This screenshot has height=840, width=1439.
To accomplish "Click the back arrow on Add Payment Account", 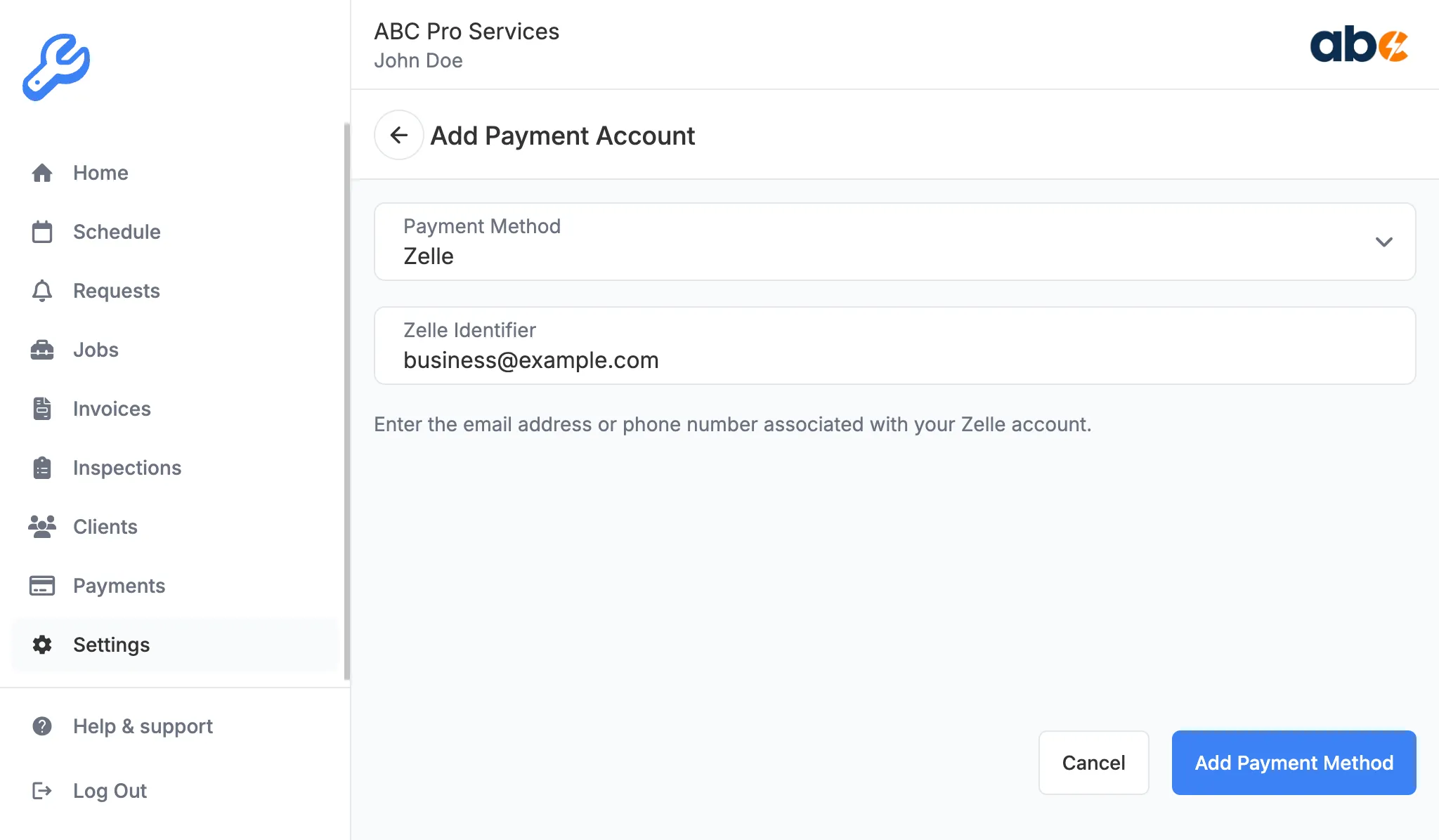I will tap(398, 135).
